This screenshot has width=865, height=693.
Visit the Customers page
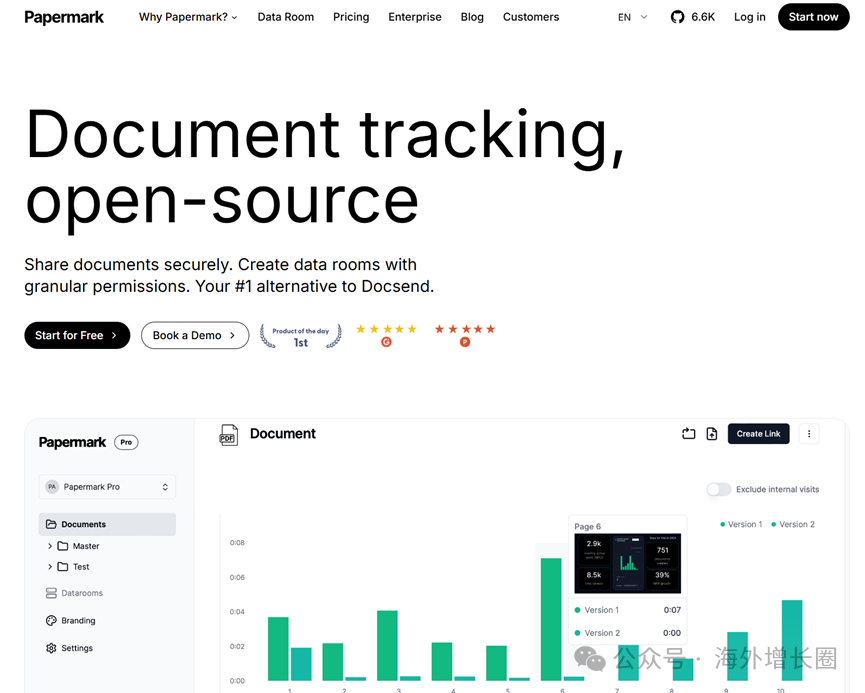(x=531, y=17)
